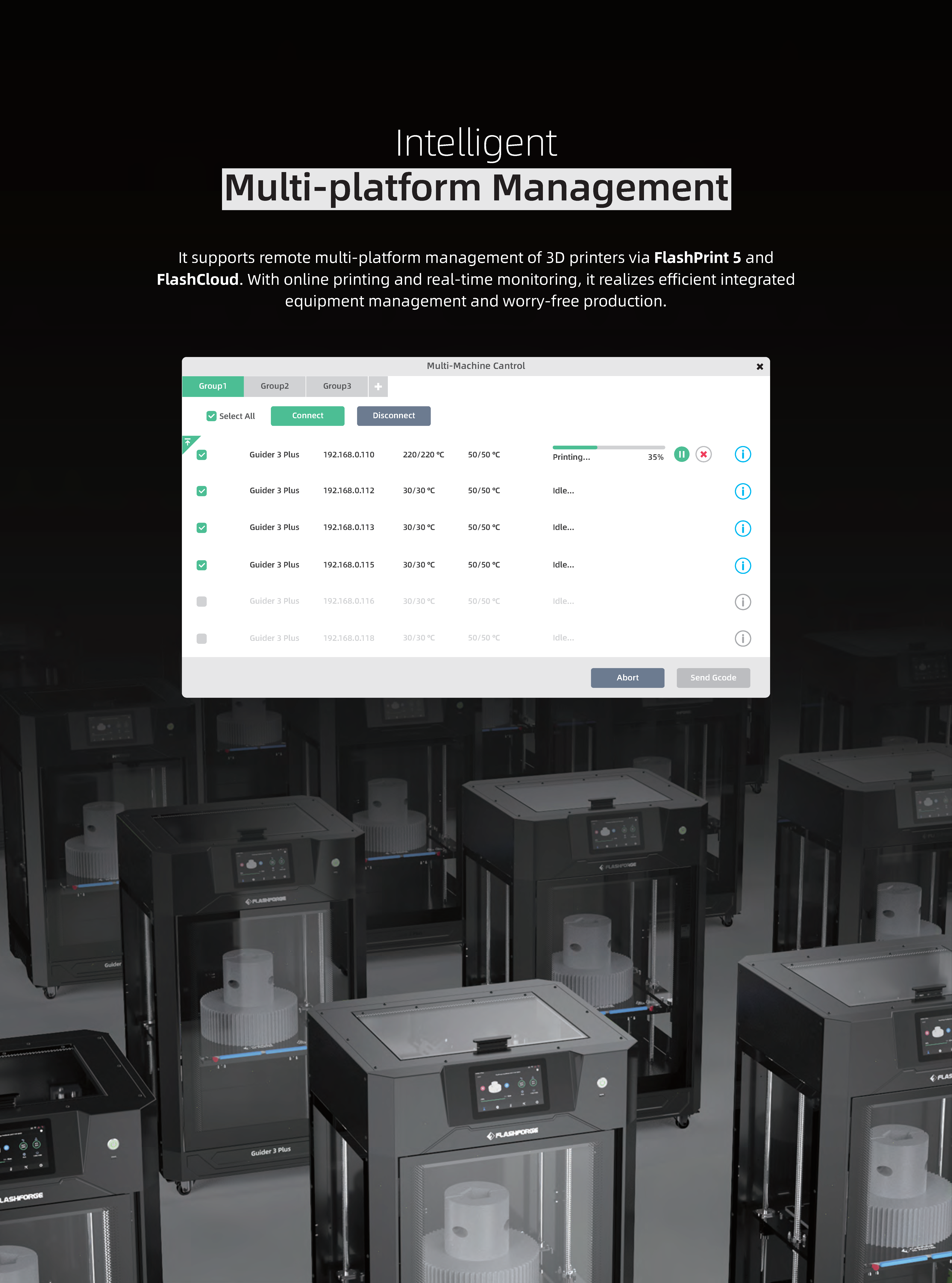
Task: Click Guider 3 Plus name in 192.168.0.110 row
Action: 274,455
